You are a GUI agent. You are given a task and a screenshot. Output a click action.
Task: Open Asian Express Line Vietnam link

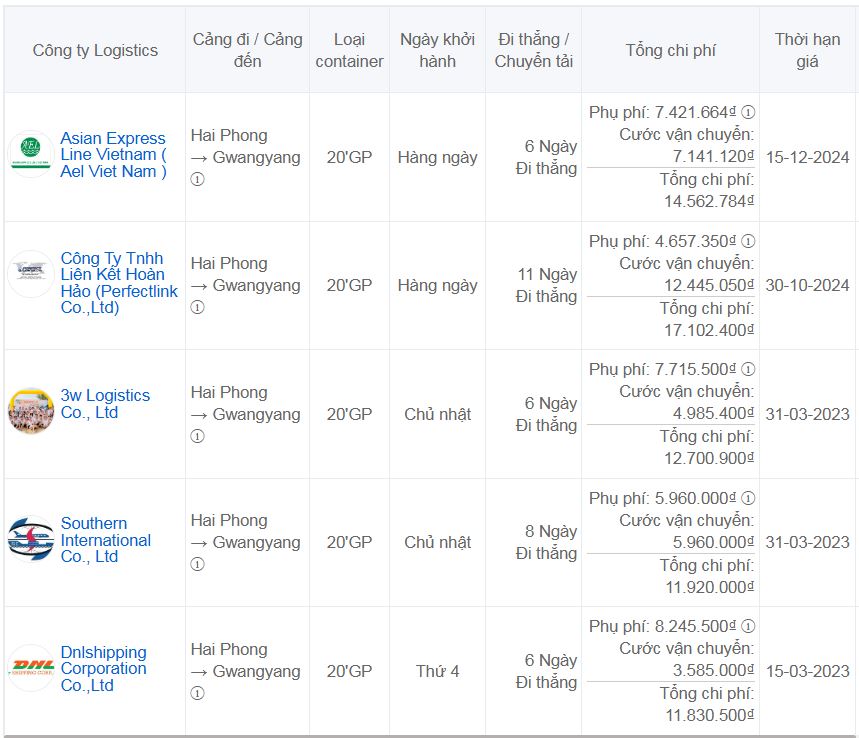[x=112, y=155]
